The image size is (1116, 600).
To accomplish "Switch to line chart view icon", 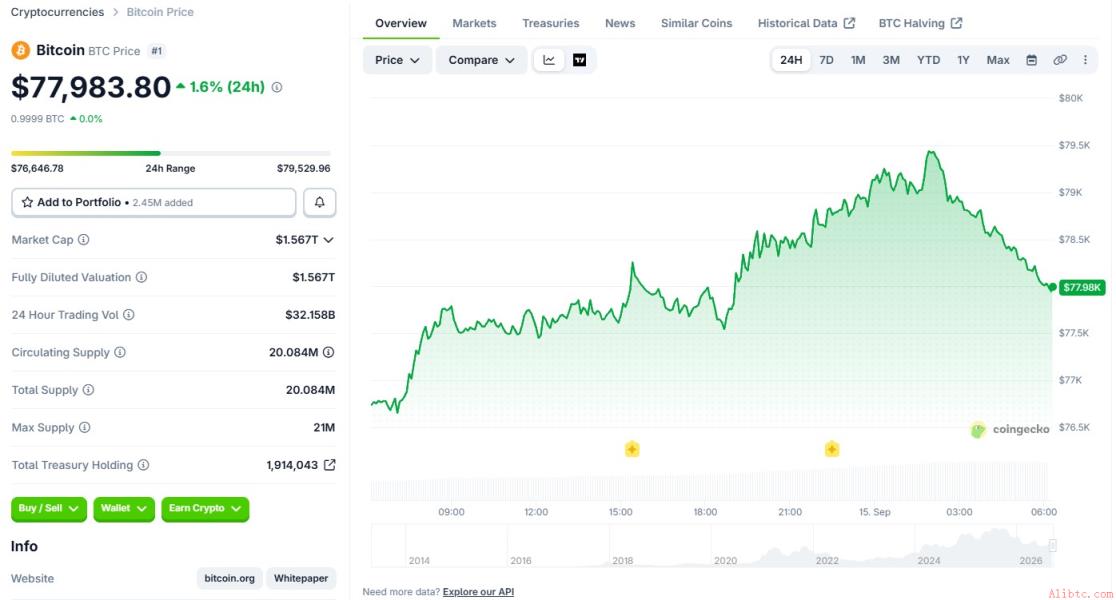I will coord(549,60).
